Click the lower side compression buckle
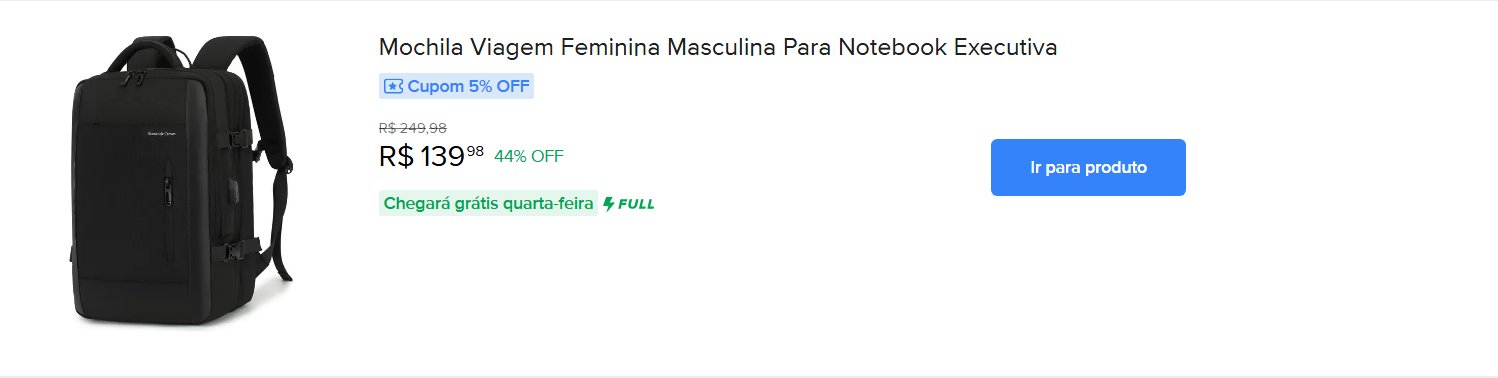The width and height of the screenshot is (1498, 378). pyautogui.click(x=237, y=250)
